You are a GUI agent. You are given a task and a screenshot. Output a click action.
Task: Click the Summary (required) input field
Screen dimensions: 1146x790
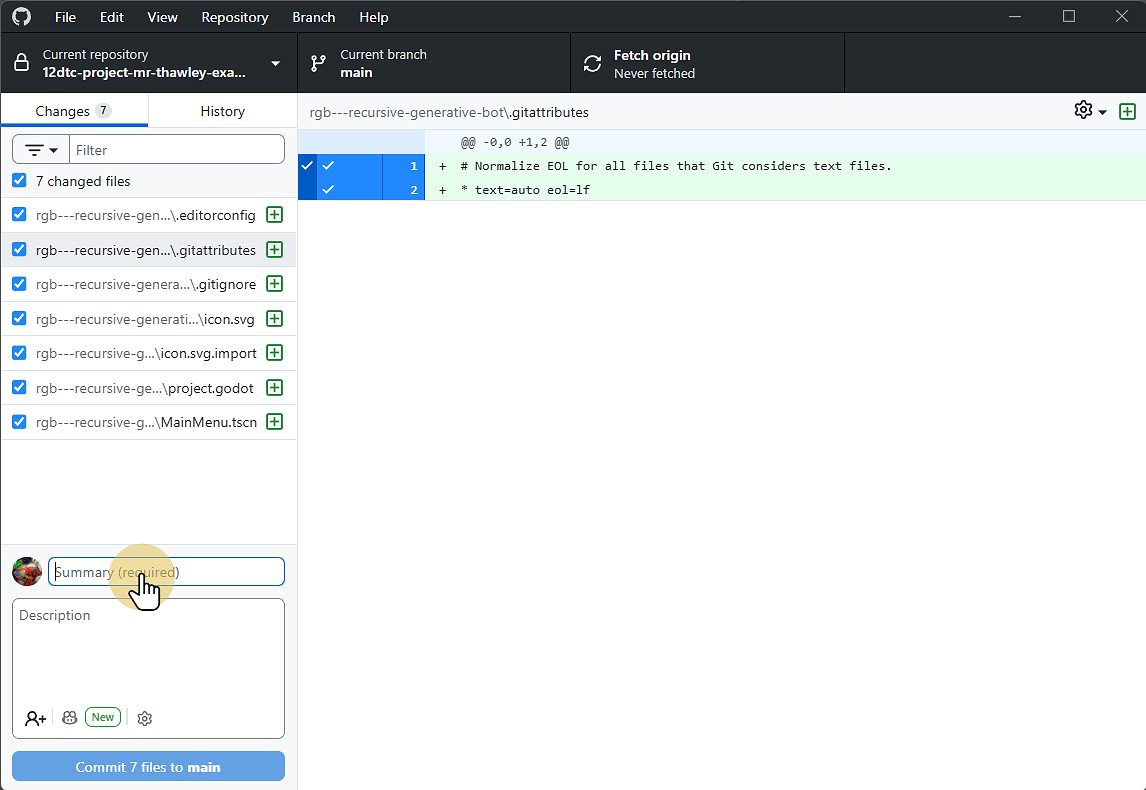click(166, 571)
